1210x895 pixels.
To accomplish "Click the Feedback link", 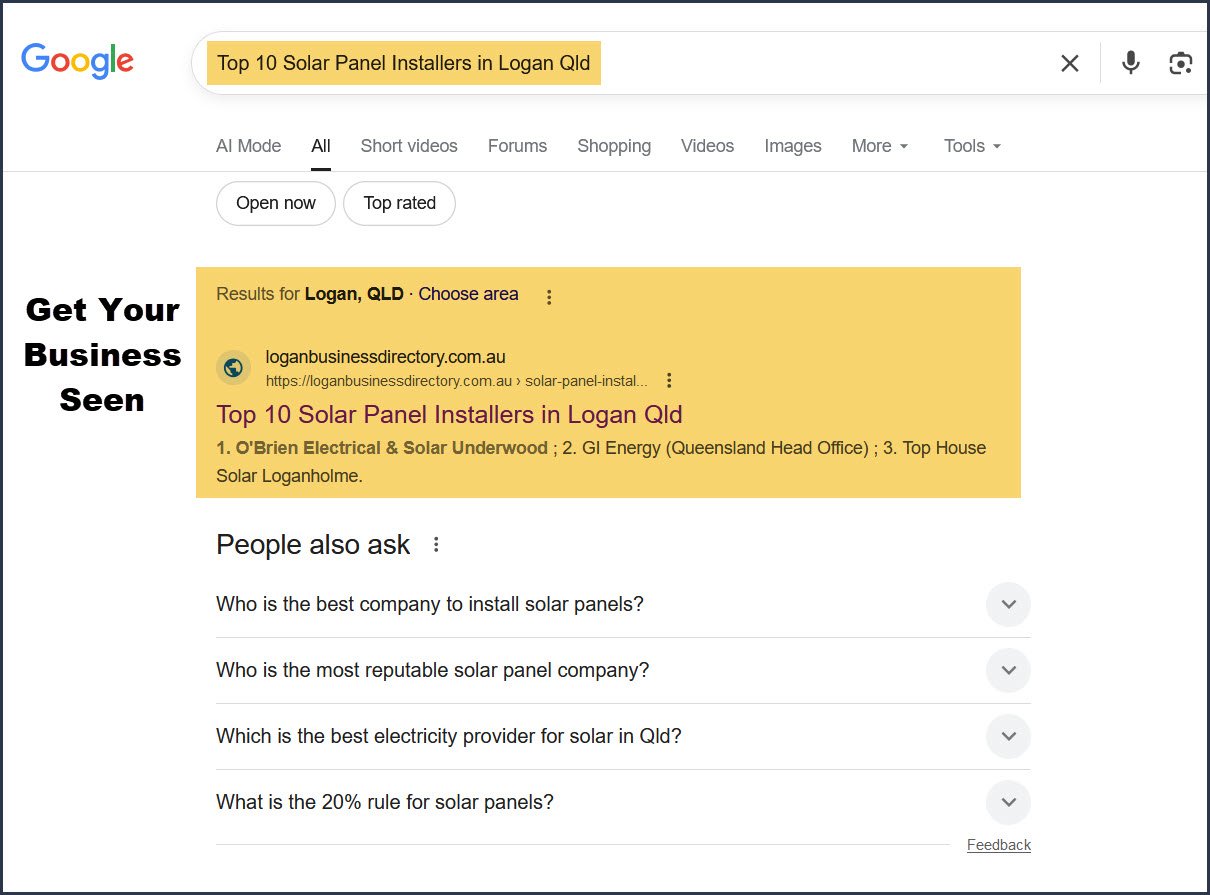I will [998, 845].
